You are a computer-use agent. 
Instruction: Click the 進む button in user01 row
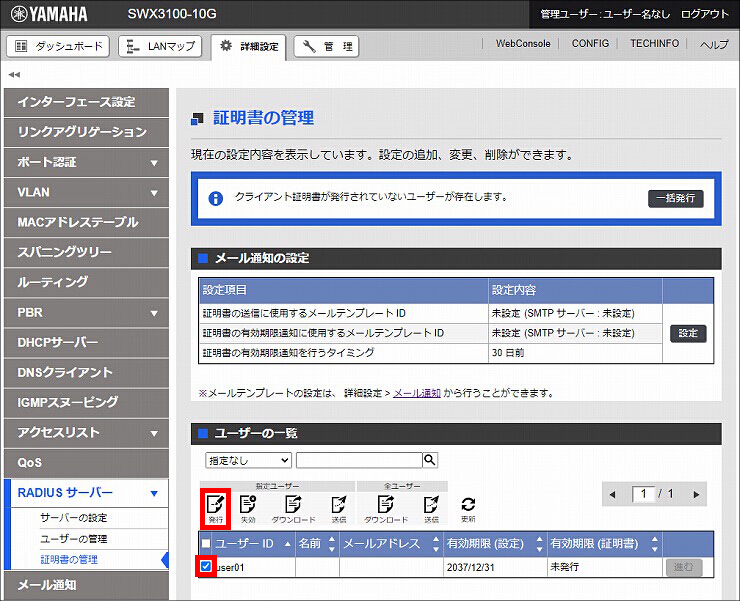684,567
